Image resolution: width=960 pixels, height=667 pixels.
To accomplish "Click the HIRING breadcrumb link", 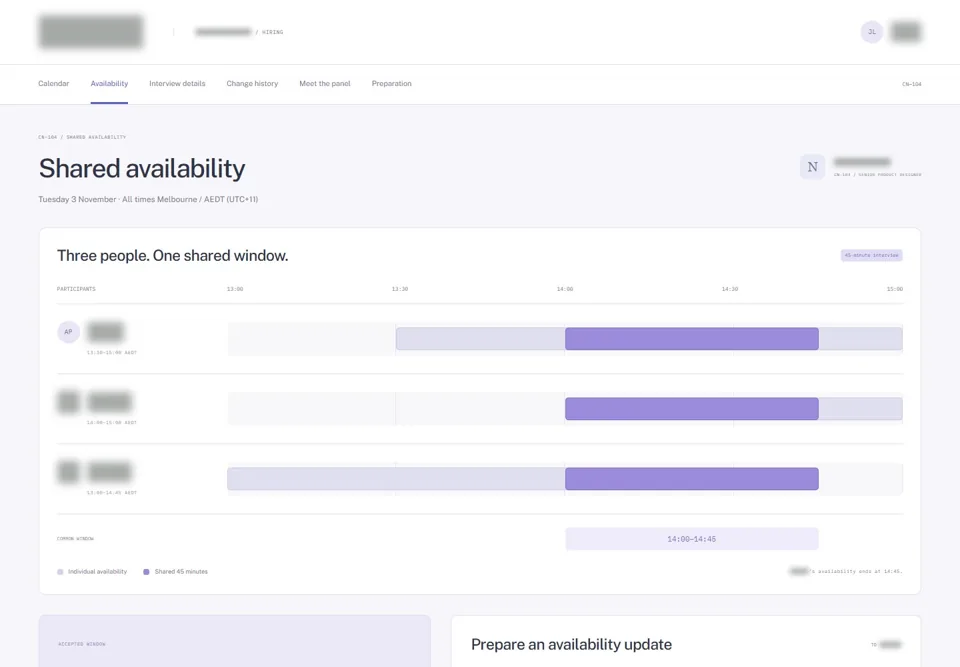I will click(272, 32).
